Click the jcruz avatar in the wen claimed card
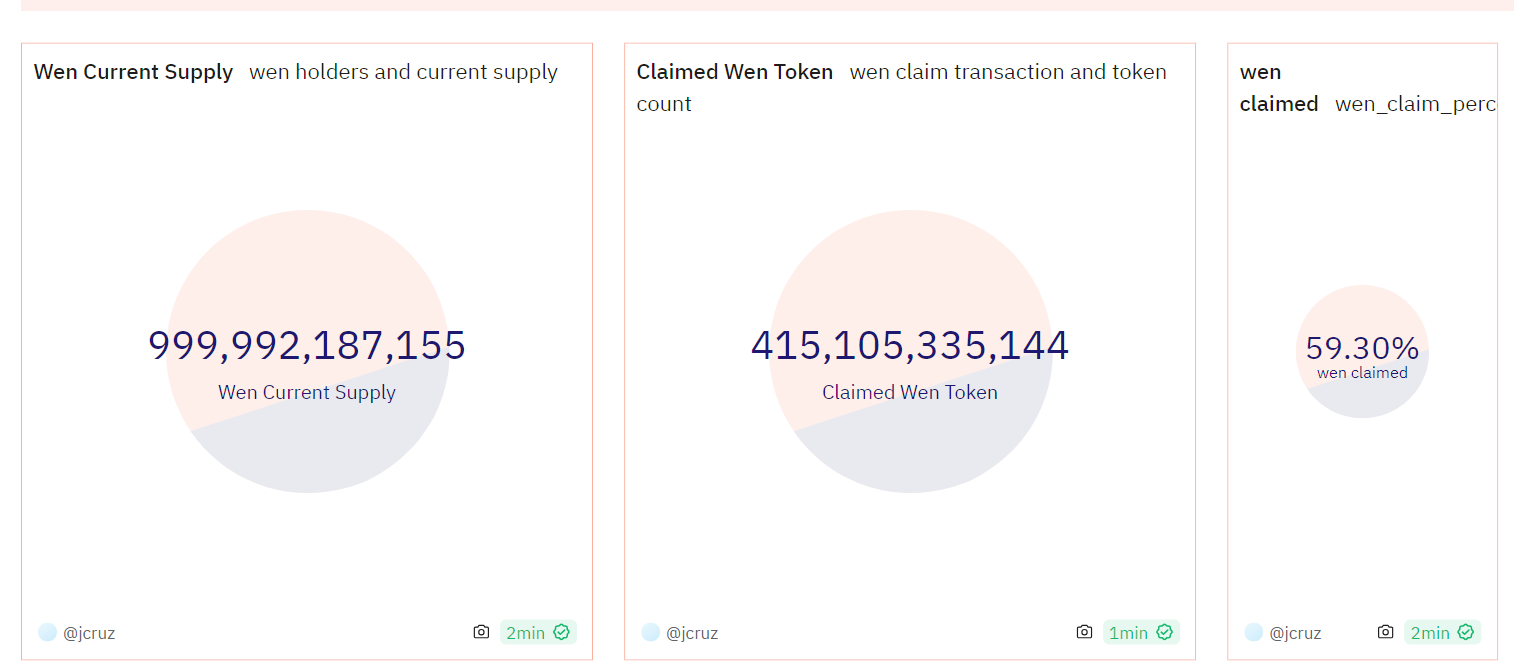This screenshot has height=665, width=1514. pos(1253,632)
